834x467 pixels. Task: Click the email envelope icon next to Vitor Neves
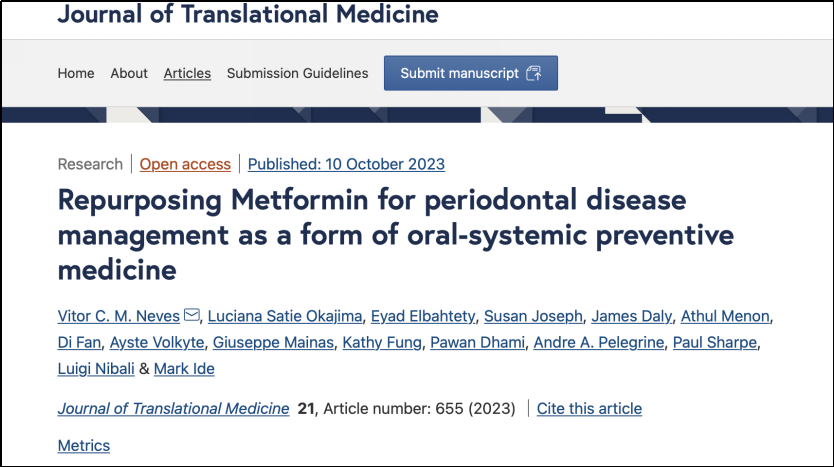[x=191, y=315]
